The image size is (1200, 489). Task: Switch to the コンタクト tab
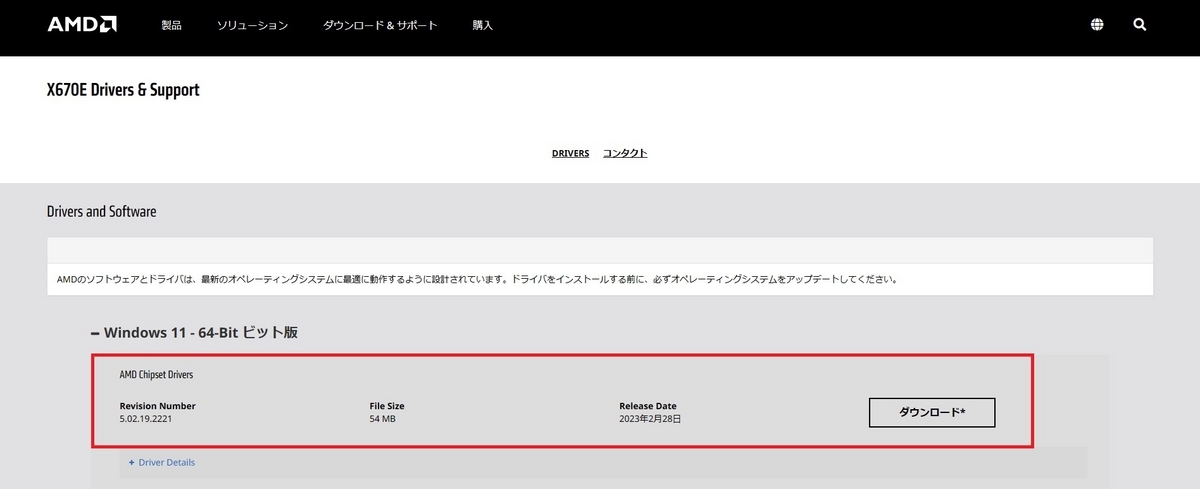625,153
